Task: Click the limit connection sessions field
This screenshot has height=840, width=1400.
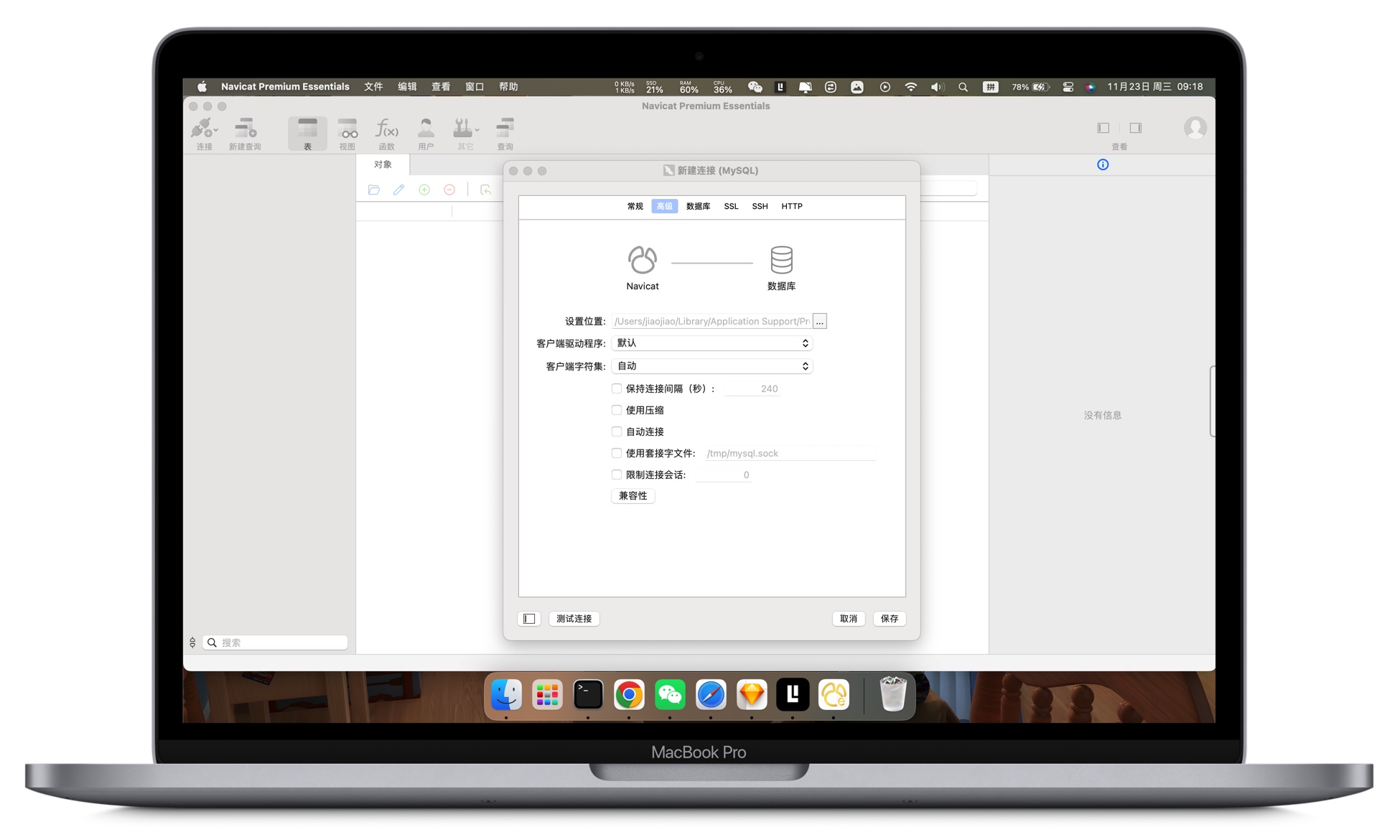Action: pos(724,475)
